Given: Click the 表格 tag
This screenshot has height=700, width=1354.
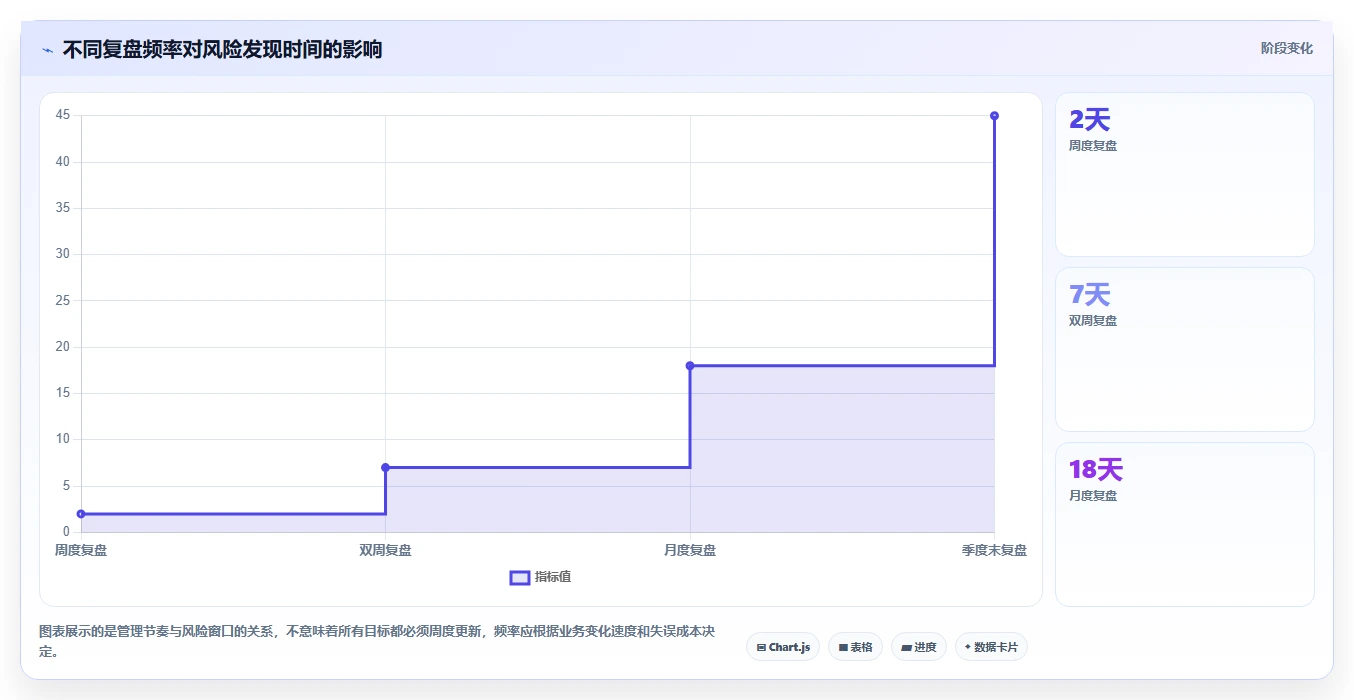Looking at the screenshot, I should tap(855, 647).
